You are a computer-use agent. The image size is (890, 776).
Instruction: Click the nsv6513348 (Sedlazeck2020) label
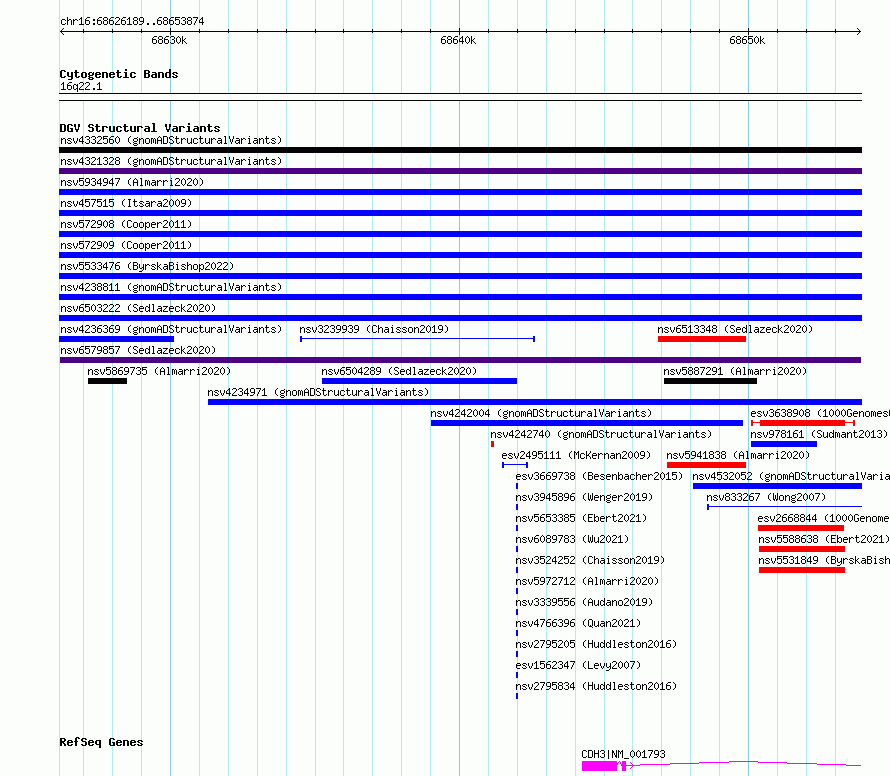click(735, 329)
